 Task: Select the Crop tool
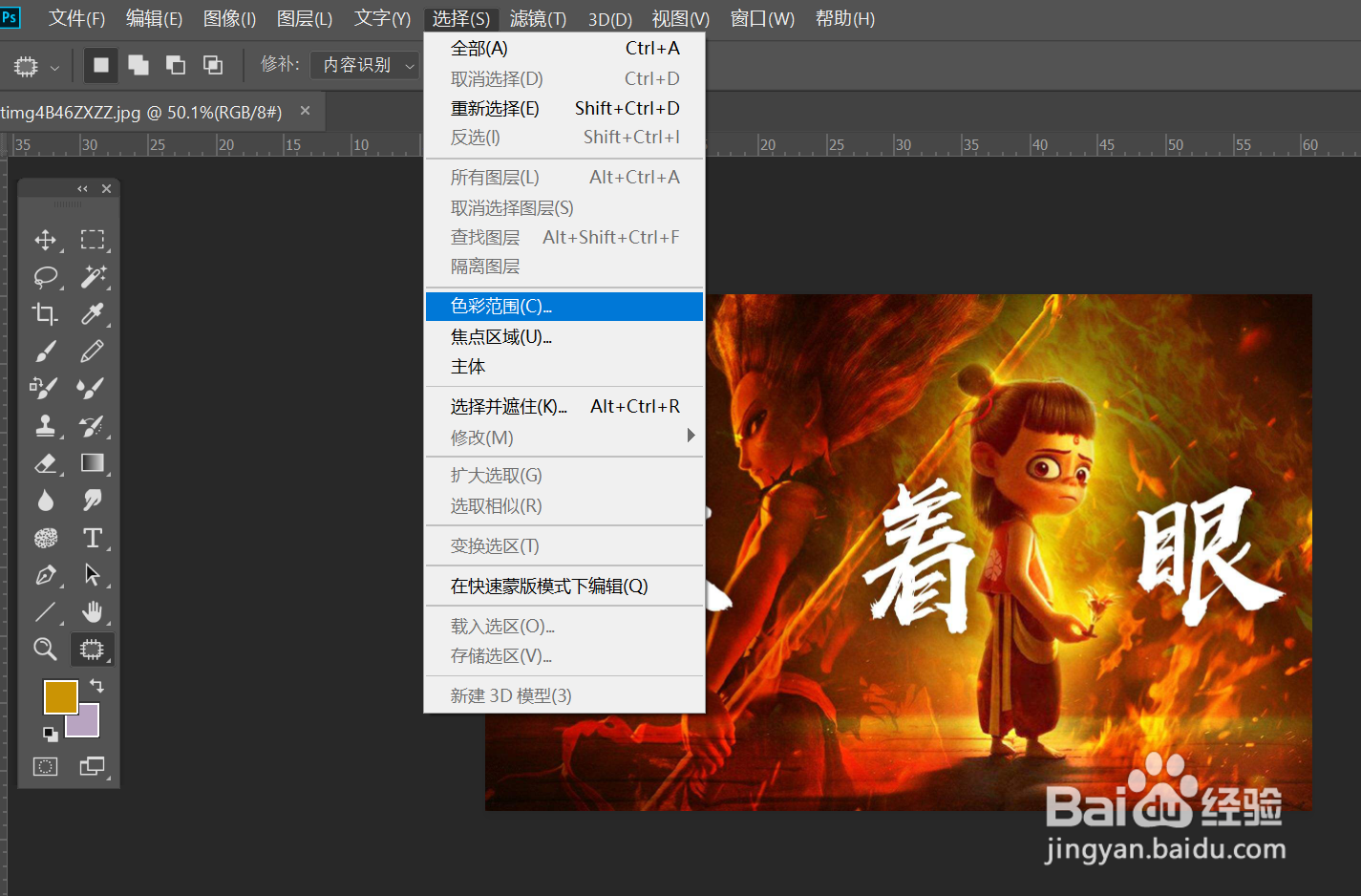(45, 313)
